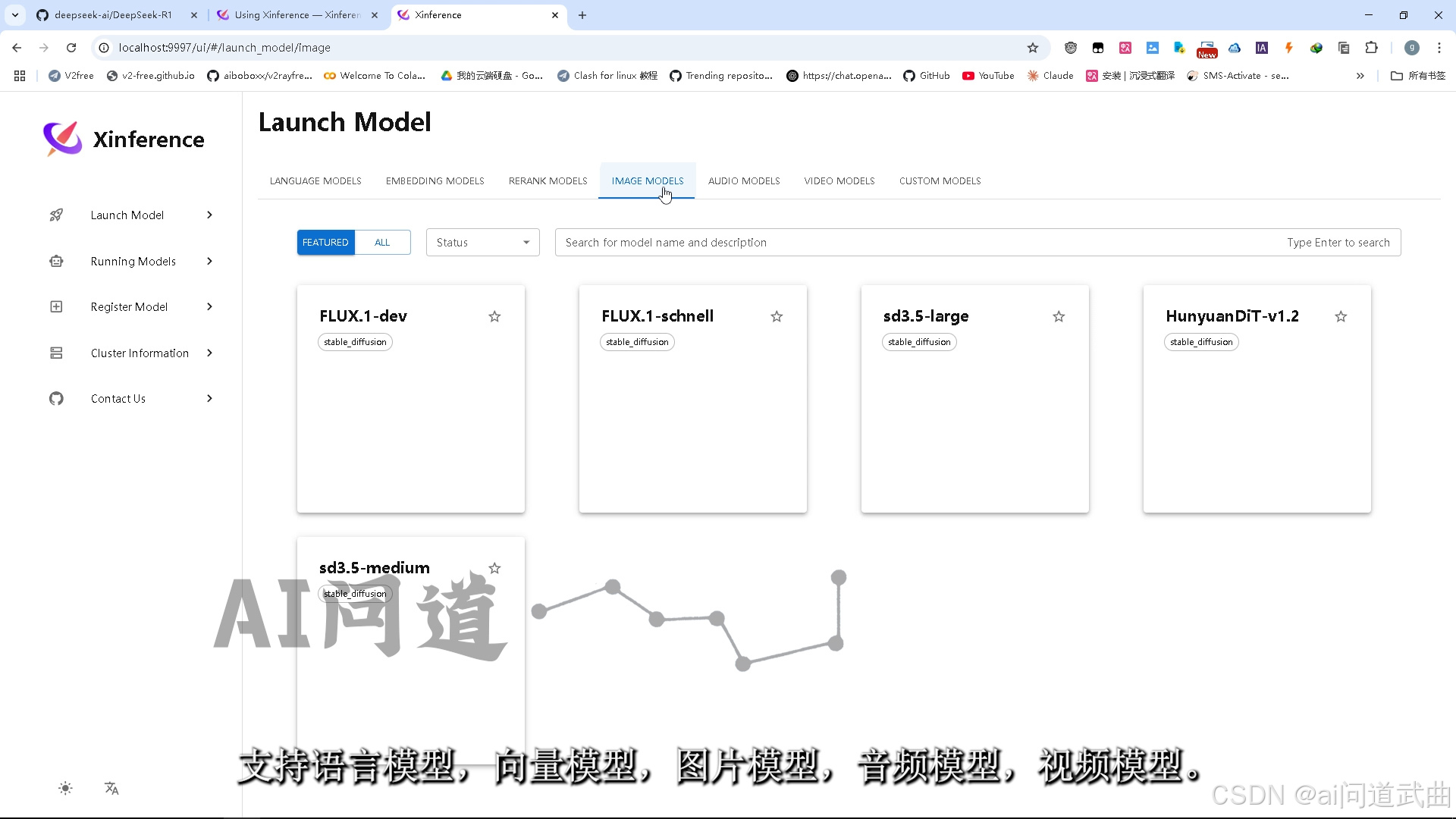
Task: Open Contact Us via the GitHub icon
Action: pos(55,398)
